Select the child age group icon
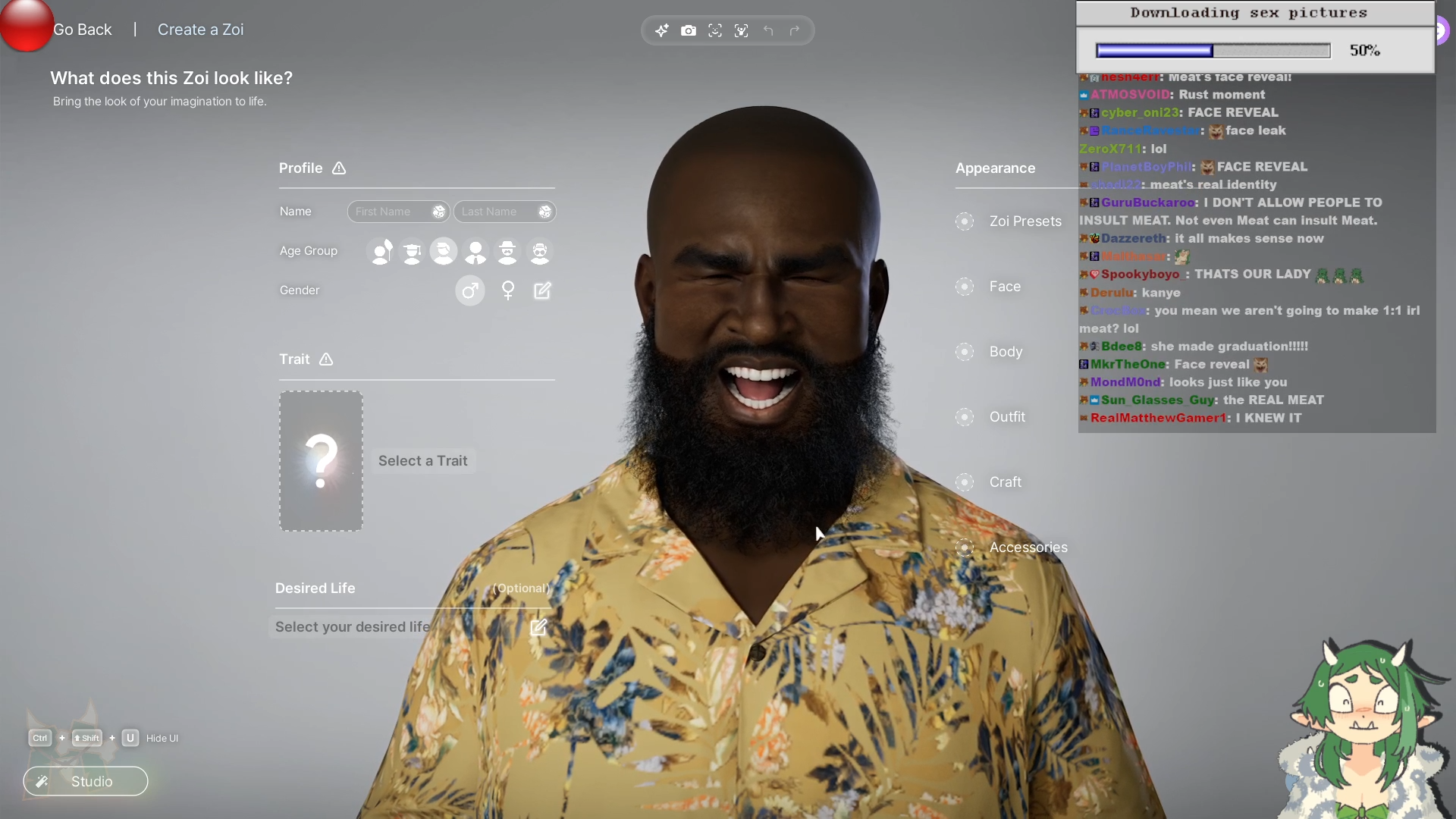Viewport: 1456px width, 819px height. (x=381, y=251)
